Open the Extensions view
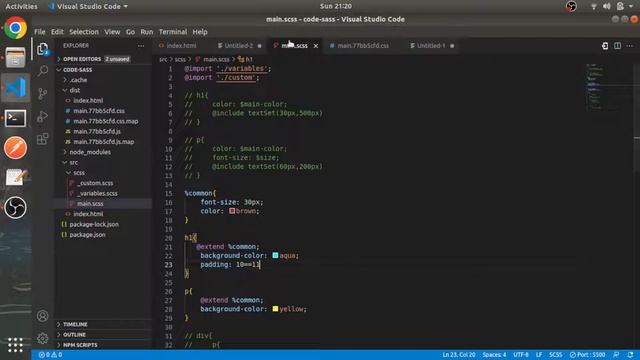 [42, 139]
